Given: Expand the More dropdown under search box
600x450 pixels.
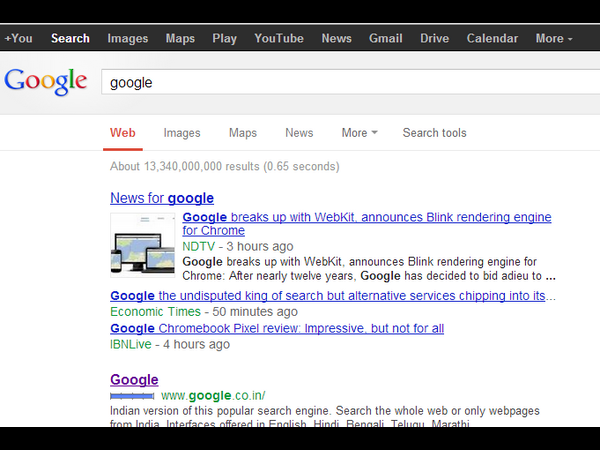Looking at the screenshot, I should pos(359,133).
